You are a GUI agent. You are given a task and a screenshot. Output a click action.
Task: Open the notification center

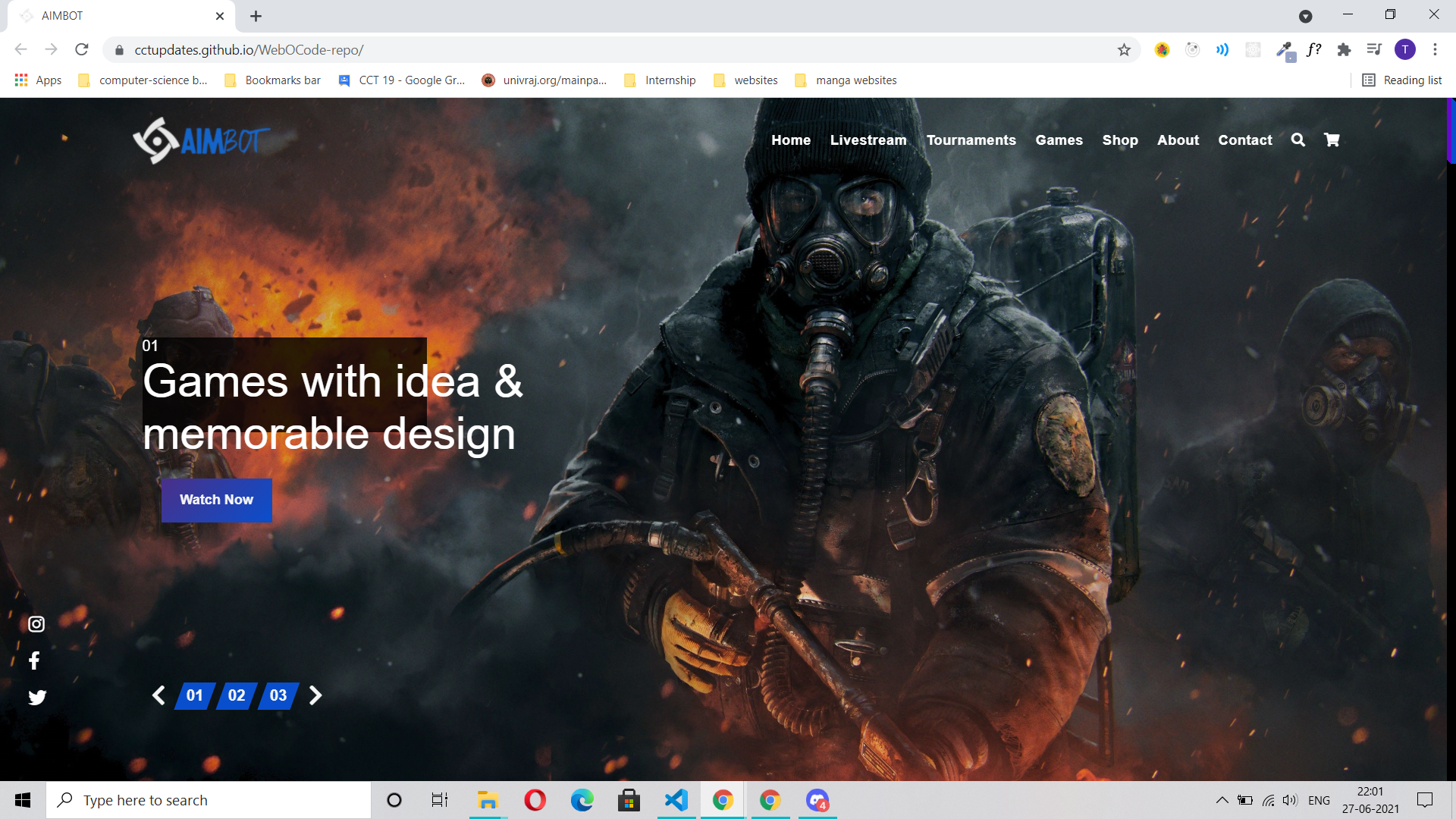coord(1425,800)
